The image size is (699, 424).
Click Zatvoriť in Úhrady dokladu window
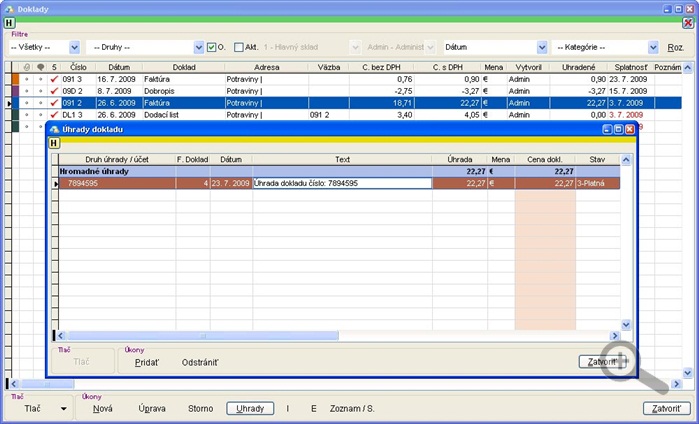coord(603,362)
